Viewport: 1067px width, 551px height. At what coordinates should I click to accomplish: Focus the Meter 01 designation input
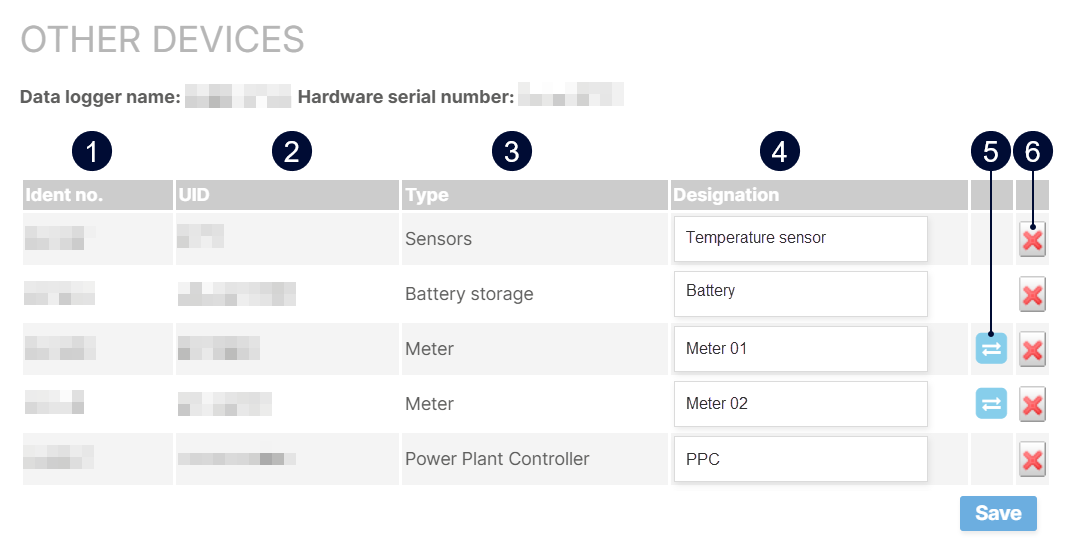click(x=800, y=349)
